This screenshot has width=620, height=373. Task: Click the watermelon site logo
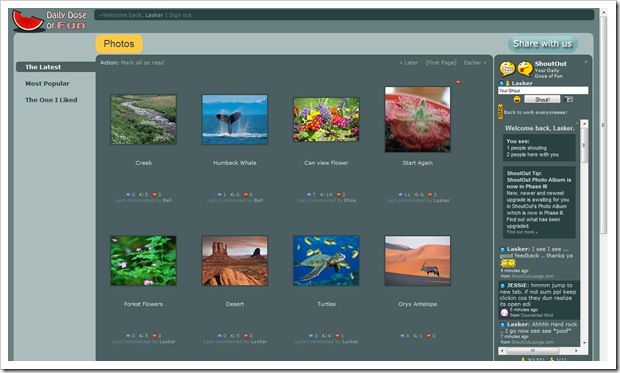click(x=28, y=21)
